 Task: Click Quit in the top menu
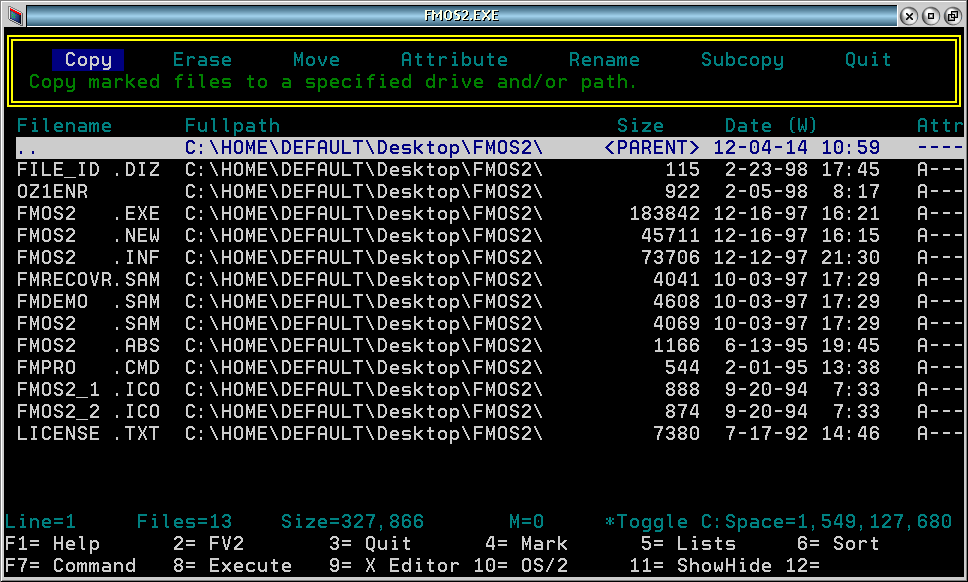click(x=868, y=60)
